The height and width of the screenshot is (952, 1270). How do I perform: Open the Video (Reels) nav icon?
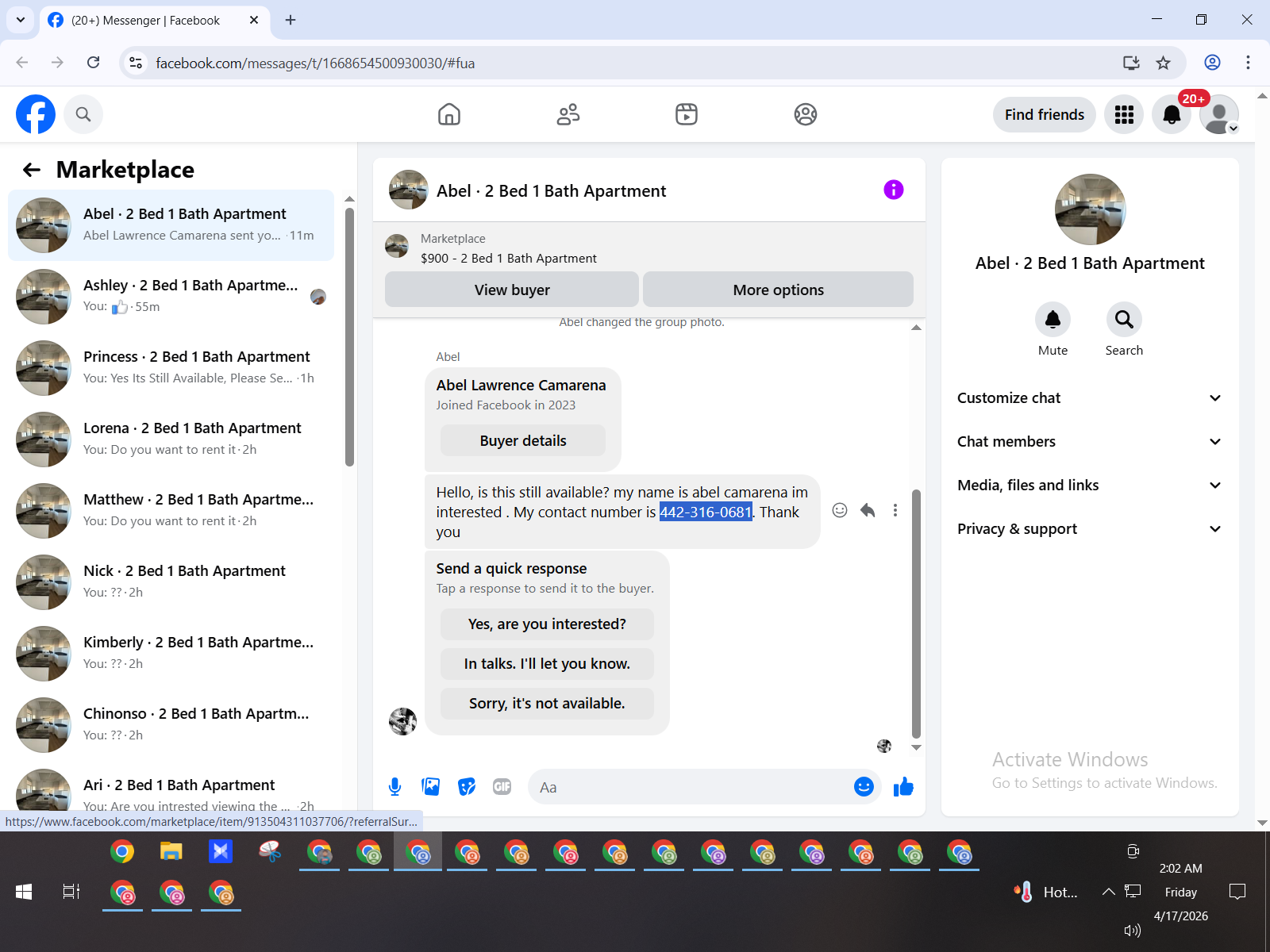coord(687,114)
